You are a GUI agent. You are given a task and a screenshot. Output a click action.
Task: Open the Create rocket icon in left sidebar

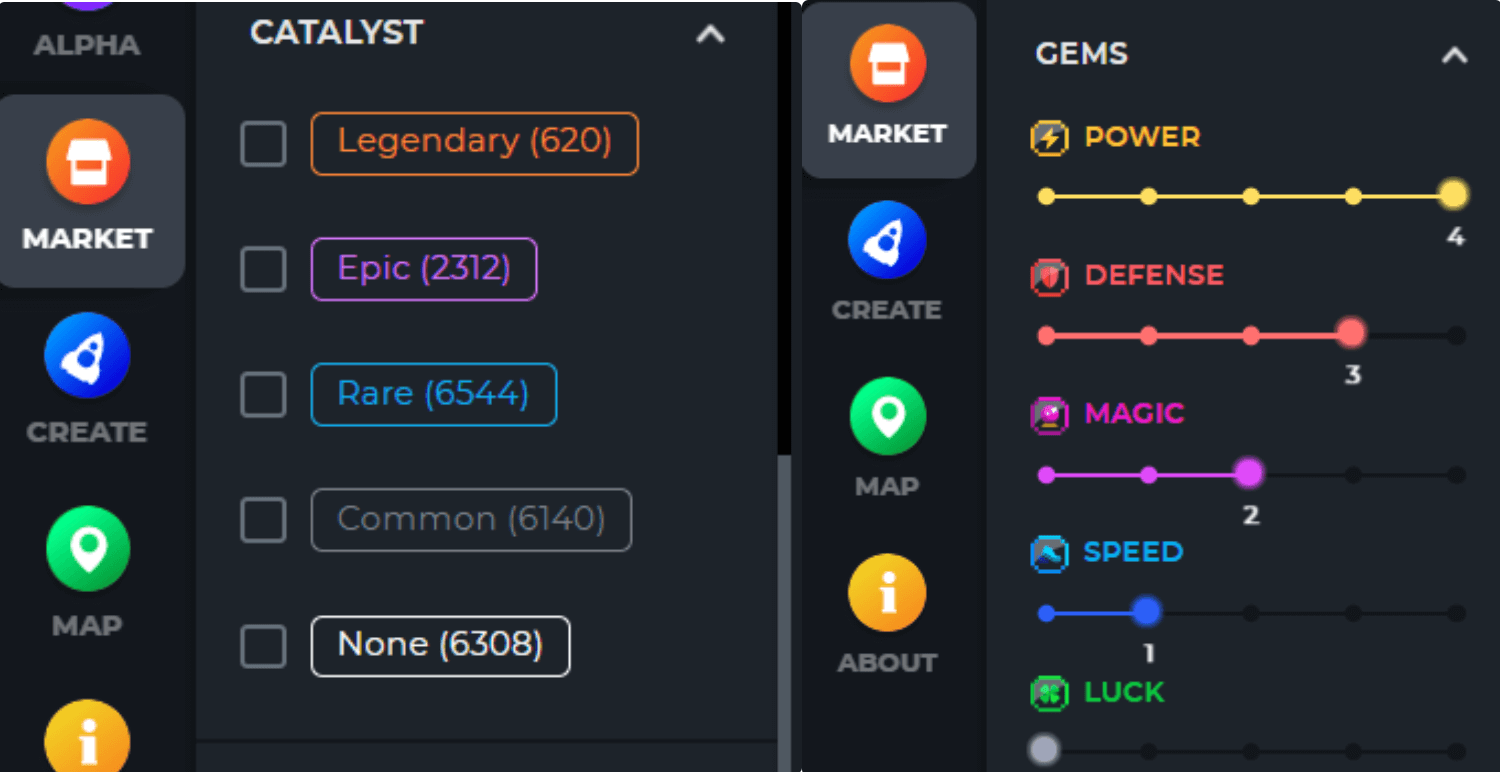tap(88, 356)
